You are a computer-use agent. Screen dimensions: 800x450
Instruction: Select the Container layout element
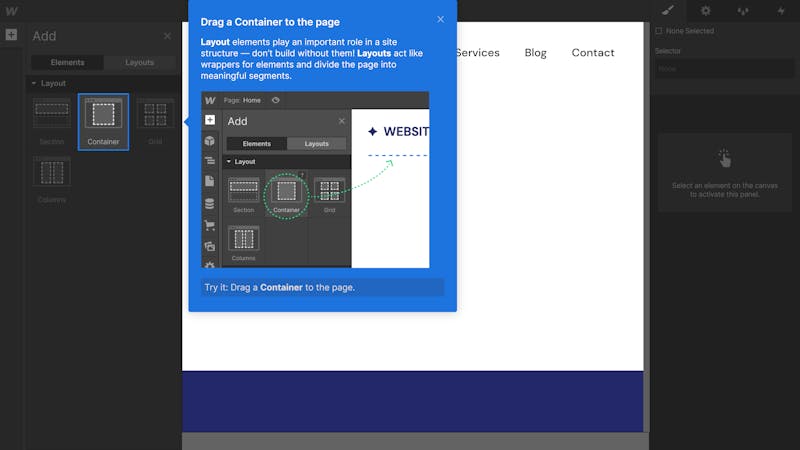103,122
